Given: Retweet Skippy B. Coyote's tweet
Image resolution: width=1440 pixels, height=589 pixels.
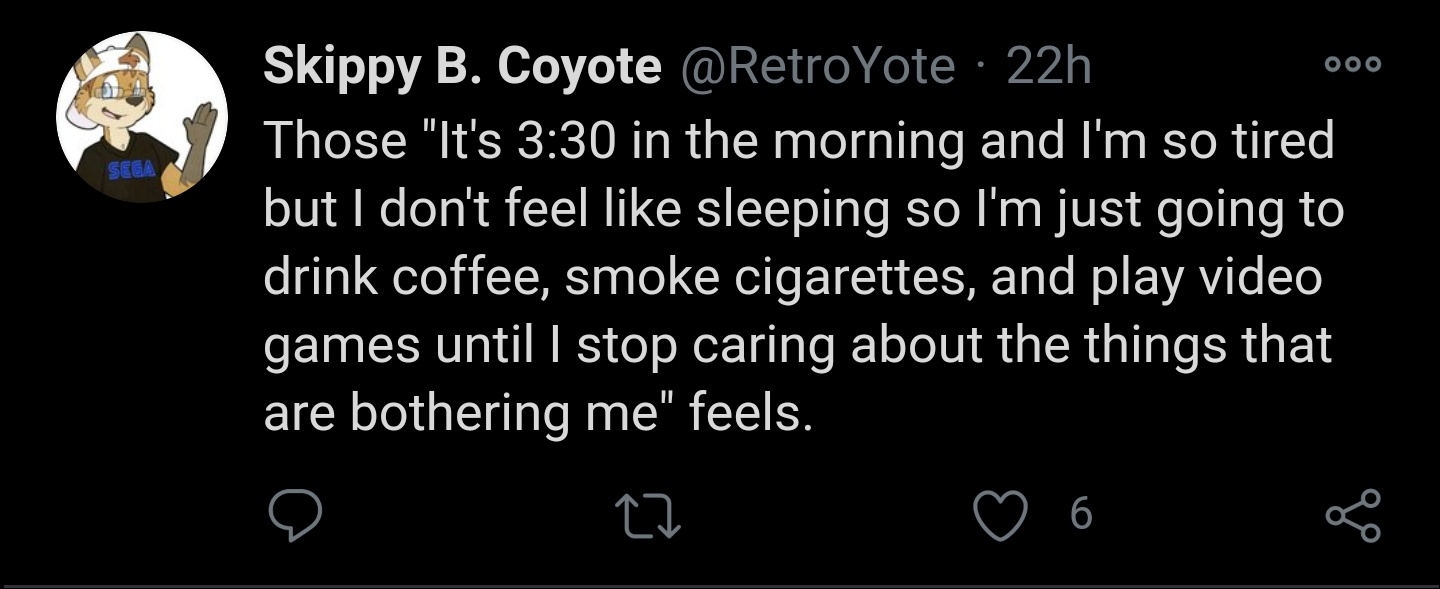Looking at the screenshot, I should click(x=647, y=516).
